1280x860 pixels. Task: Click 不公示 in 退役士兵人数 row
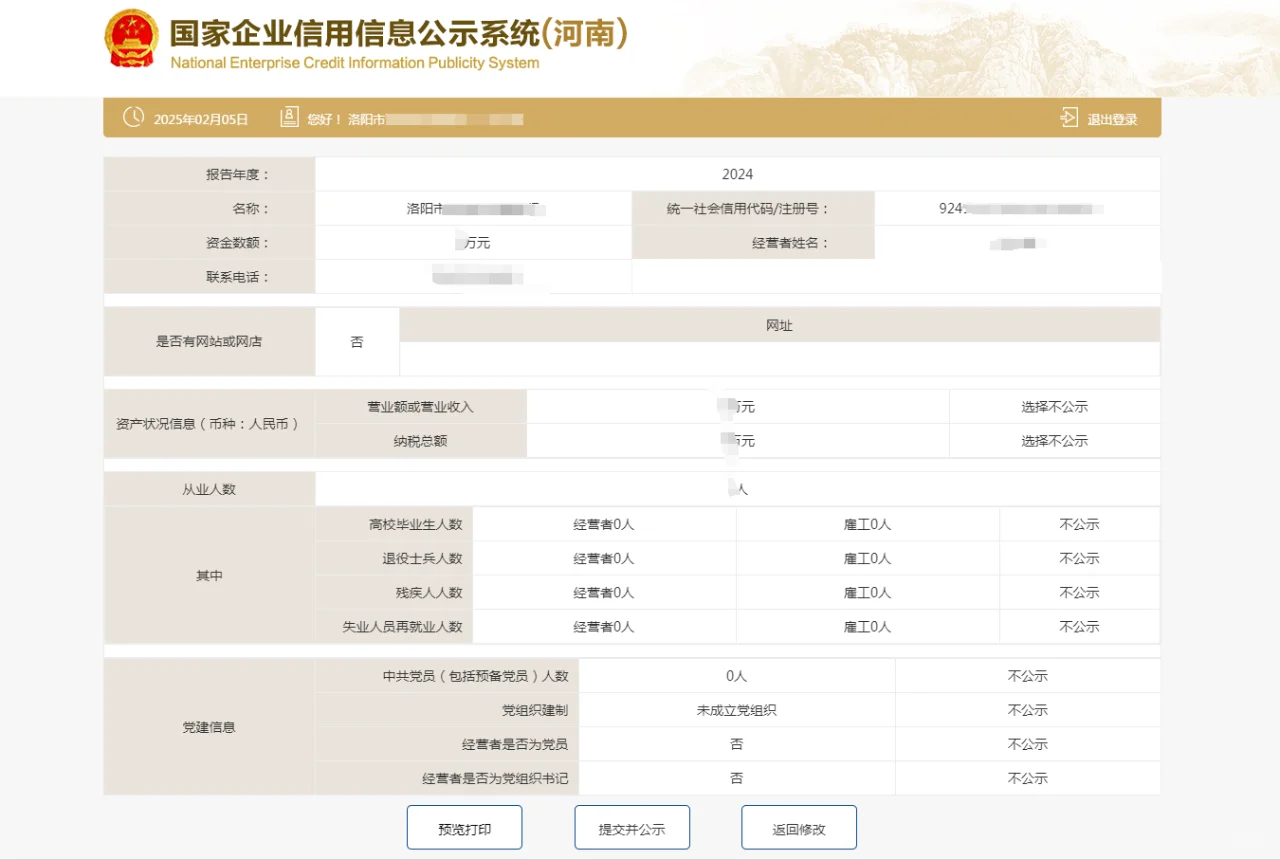pyautogui.click(x=1079, y=558)
